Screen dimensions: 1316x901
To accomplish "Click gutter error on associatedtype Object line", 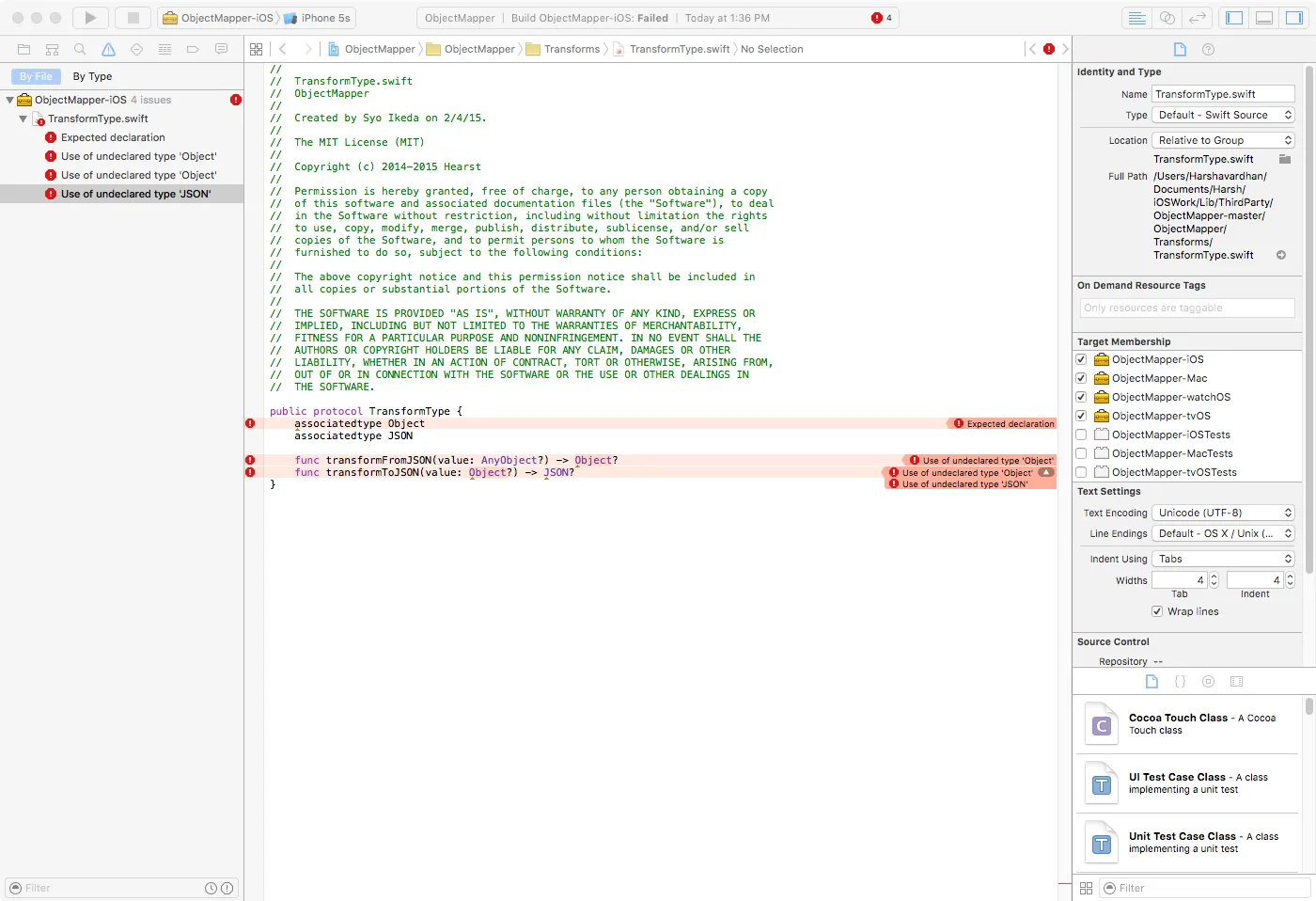I will click(250, 423).
